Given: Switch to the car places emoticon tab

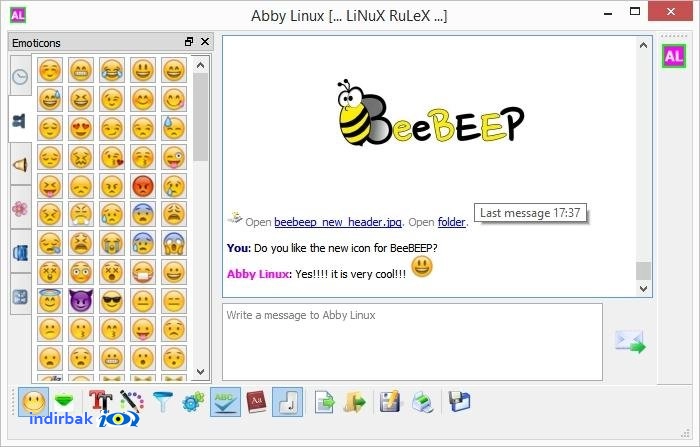Looking at the screenshot, I should (21, 252).
